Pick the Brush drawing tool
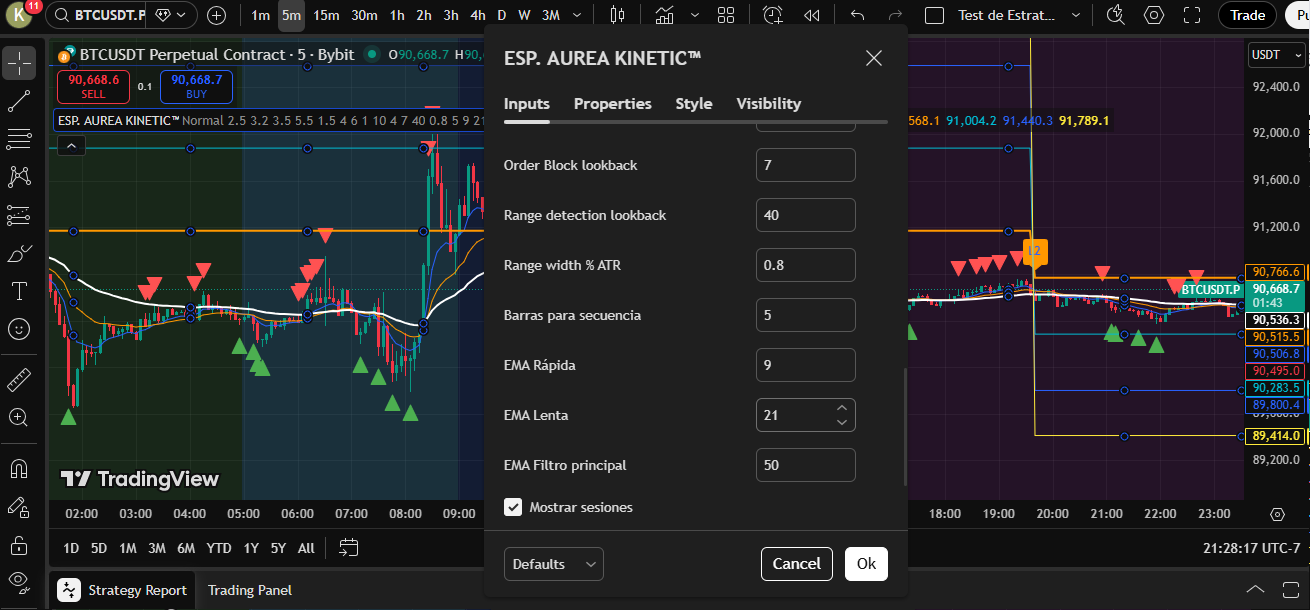Image resolution: width=1310 pixels, height=610 pixels. tap(20, 252)
